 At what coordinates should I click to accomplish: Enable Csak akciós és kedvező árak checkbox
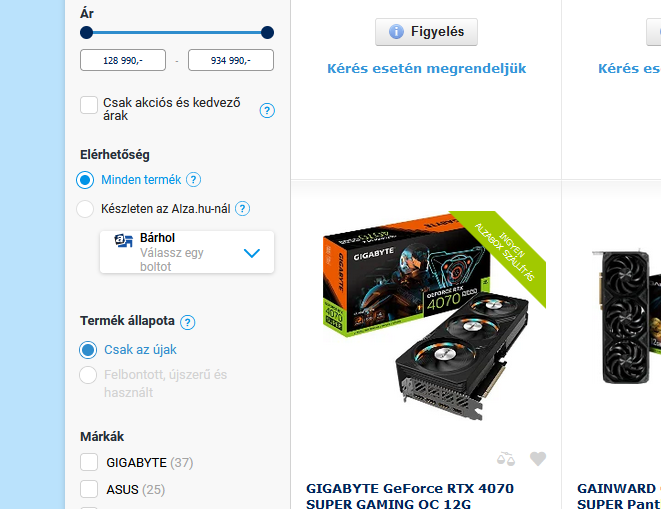(x=89, y=105)
